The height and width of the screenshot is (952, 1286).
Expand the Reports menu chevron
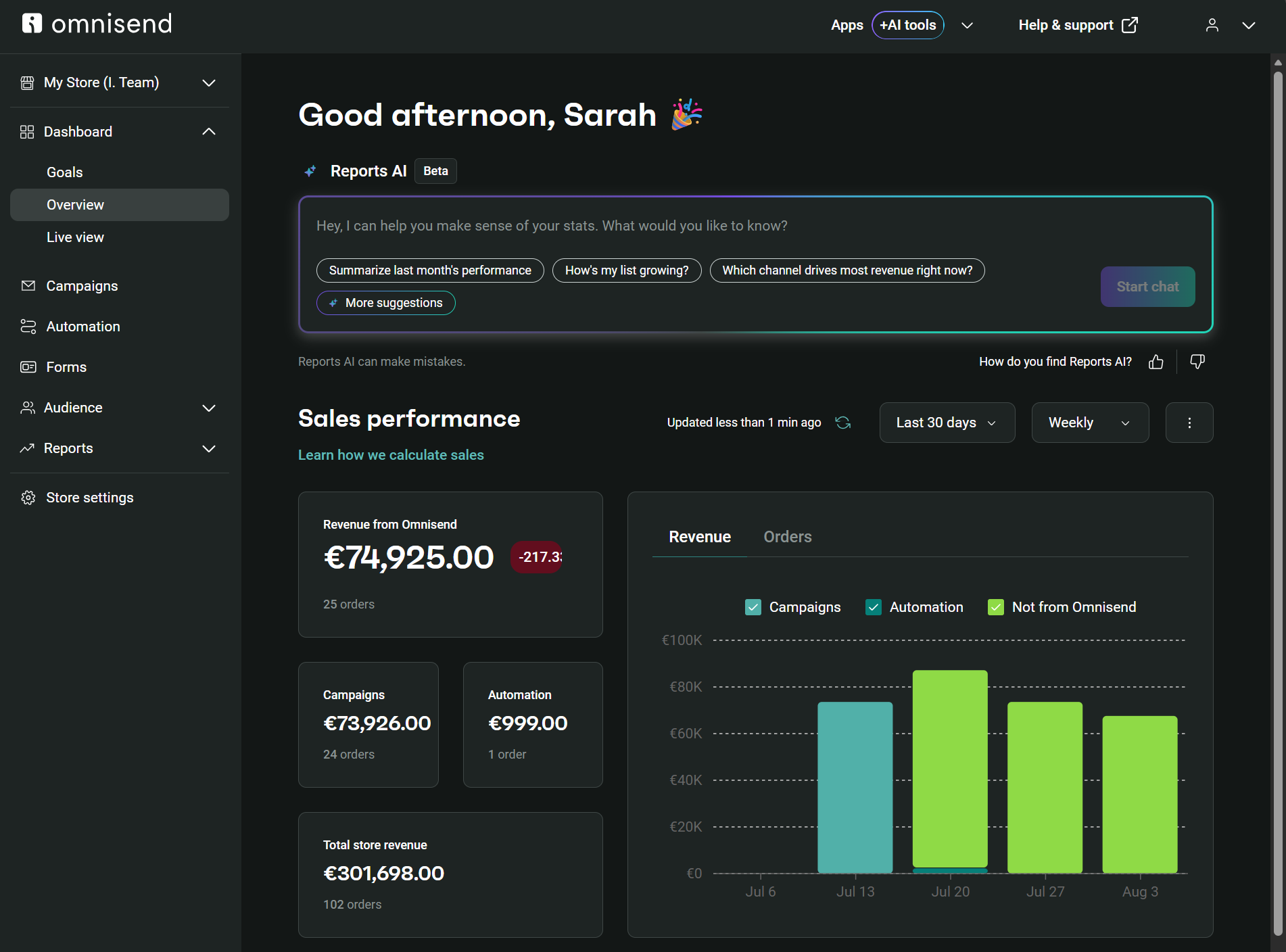tap(209, 448)
